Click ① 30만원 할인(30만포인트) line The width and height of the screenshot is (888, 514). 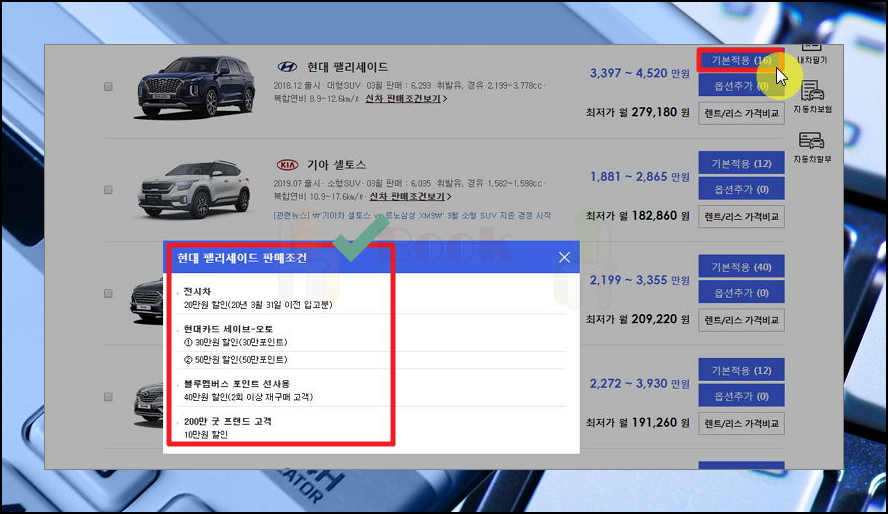click(x=236, y=342)
